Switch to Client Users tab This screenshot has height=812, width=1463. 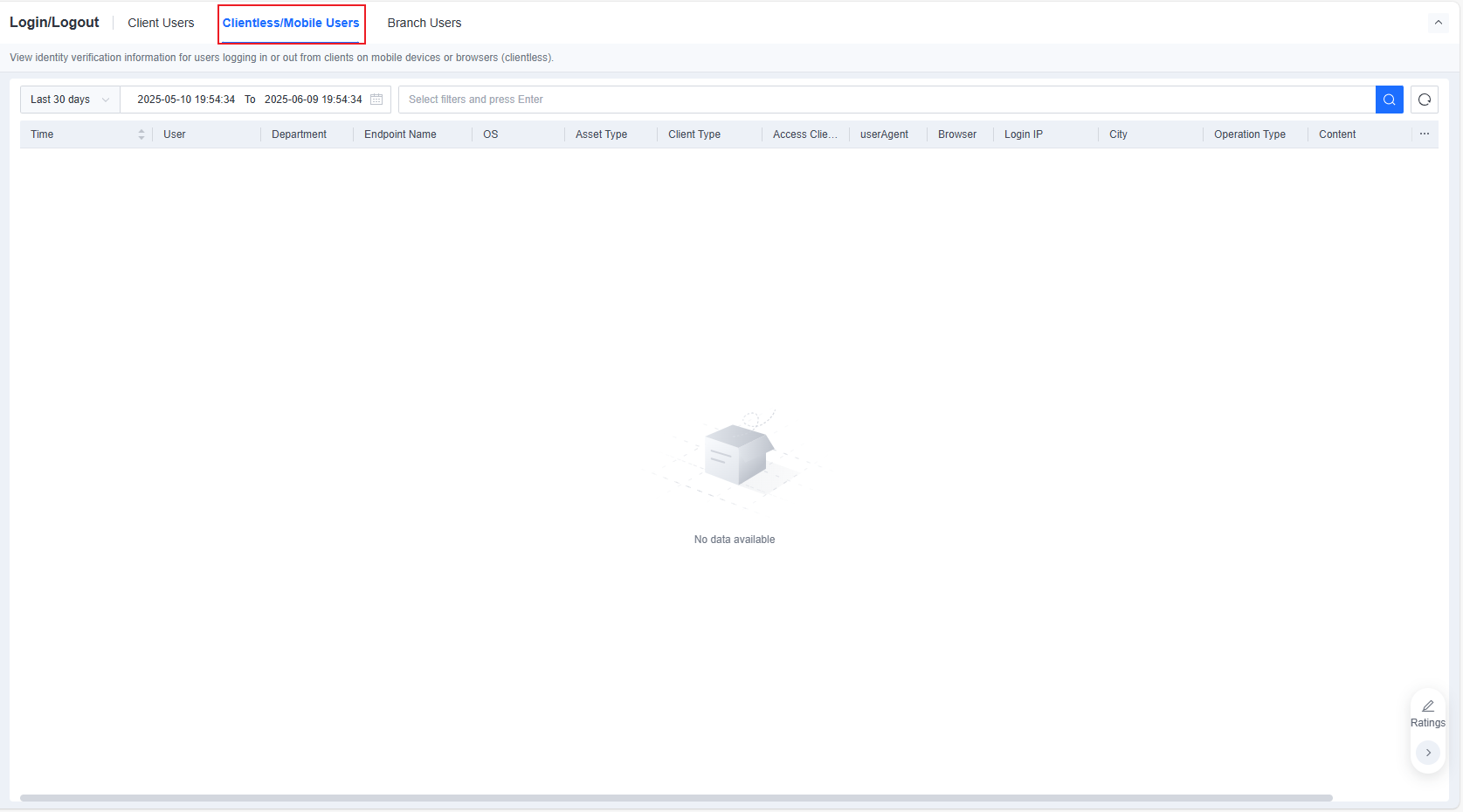tap(161, 23)
